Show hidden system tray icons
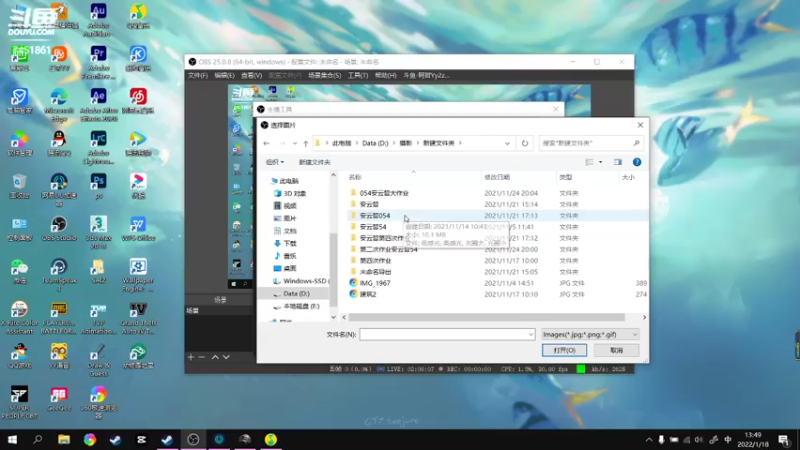The image size is (800, 450). coord(649,440)
